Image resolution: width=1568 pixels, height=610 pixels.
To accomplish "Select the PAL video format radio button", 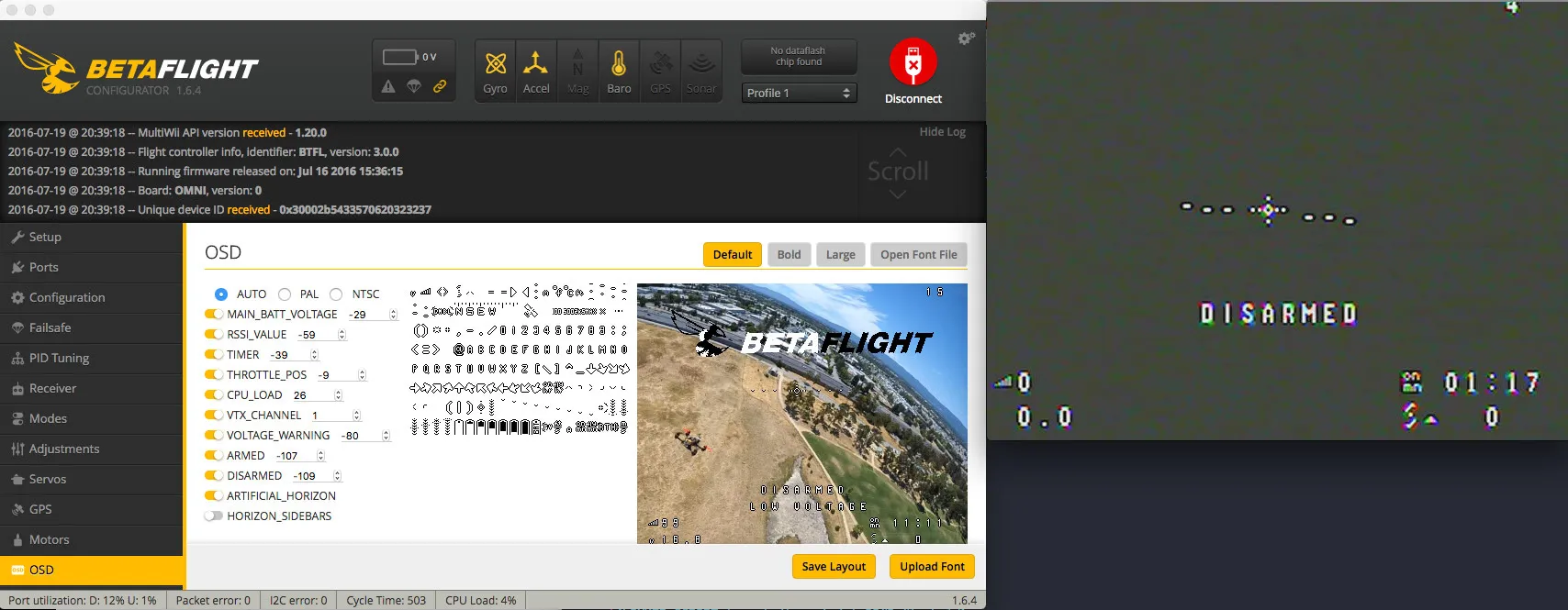I will pos(285,294).
